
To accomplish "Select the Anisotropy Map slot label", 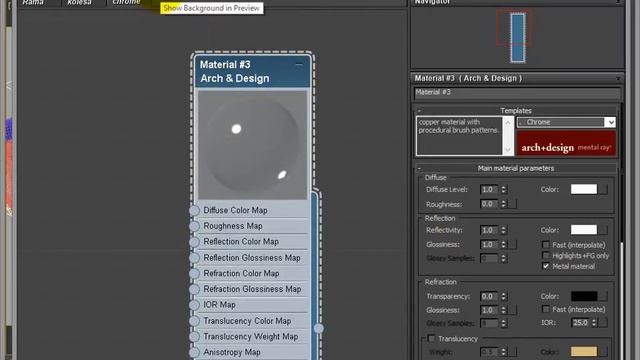I will pos(232,352).
